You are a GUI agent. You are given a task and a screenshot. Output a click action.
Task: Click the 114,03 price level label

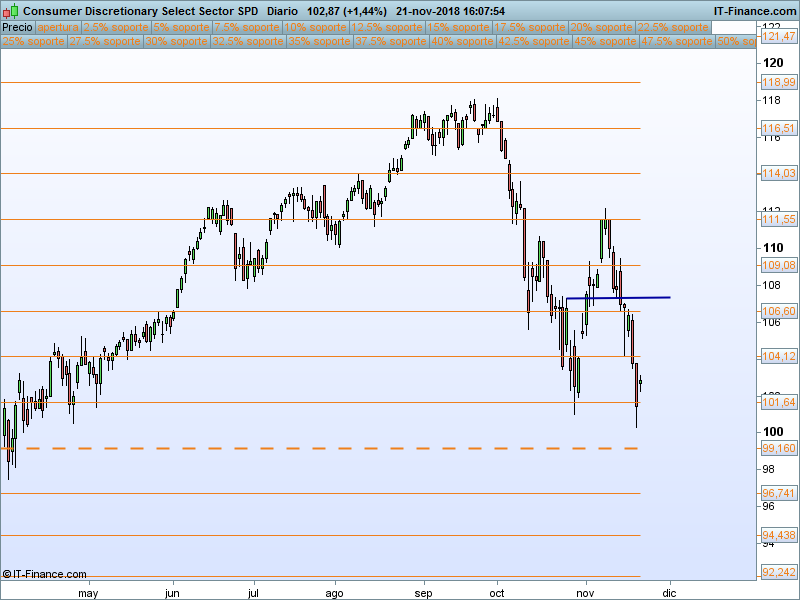pos(778,173)
